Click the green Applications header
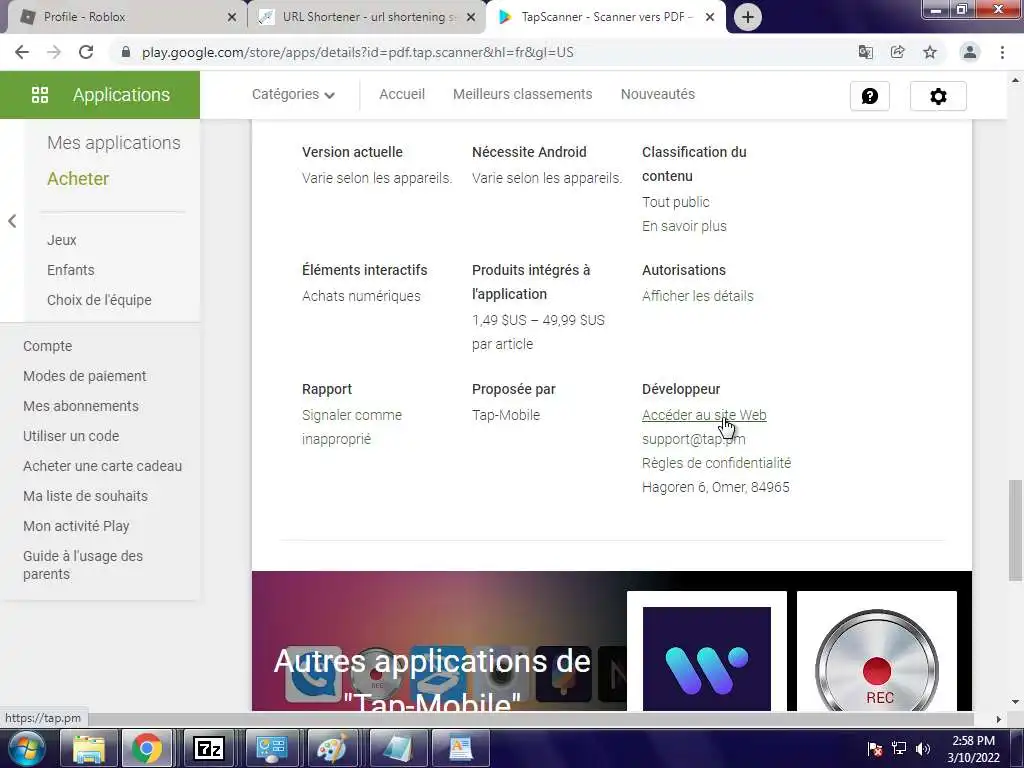 (x=100, y=95)
